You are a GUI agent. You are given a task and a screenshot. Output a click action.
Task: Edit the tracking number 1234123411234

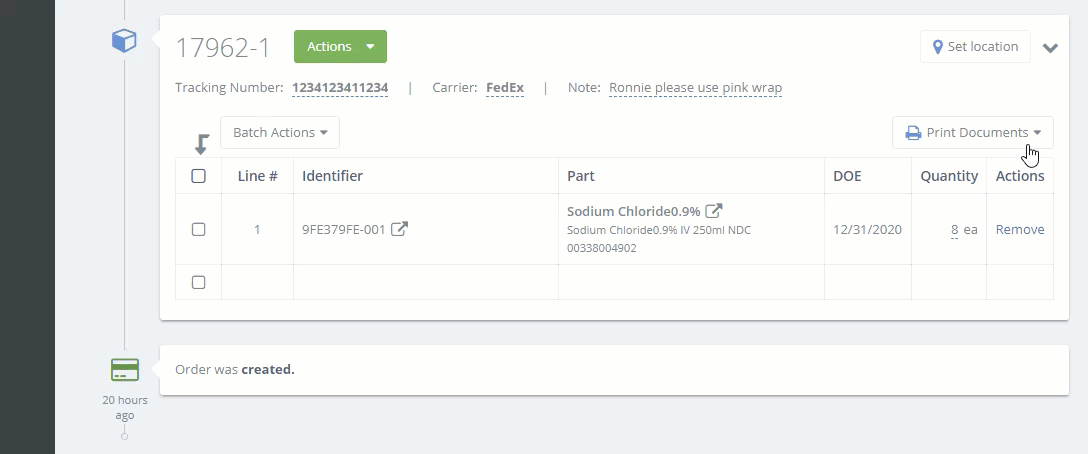coord(340,88)
